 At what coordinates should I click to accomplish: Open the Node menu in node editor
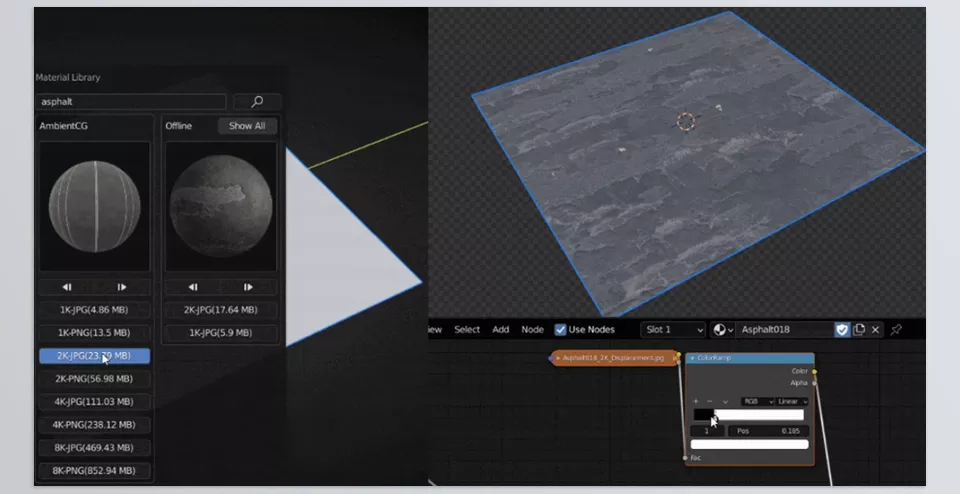(533, 330)
